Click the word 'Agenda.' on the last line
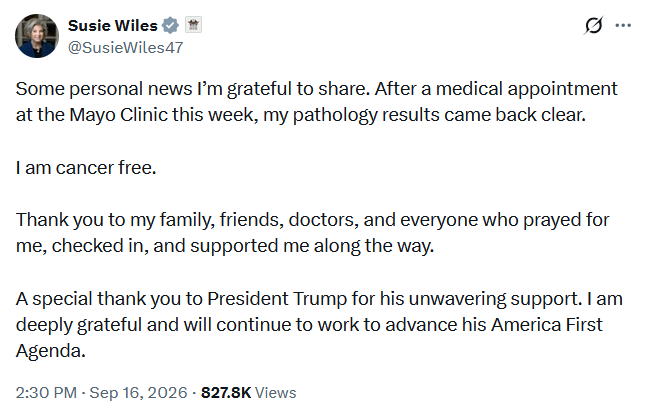This screenshot has width=646, height=413. point(51,351)
